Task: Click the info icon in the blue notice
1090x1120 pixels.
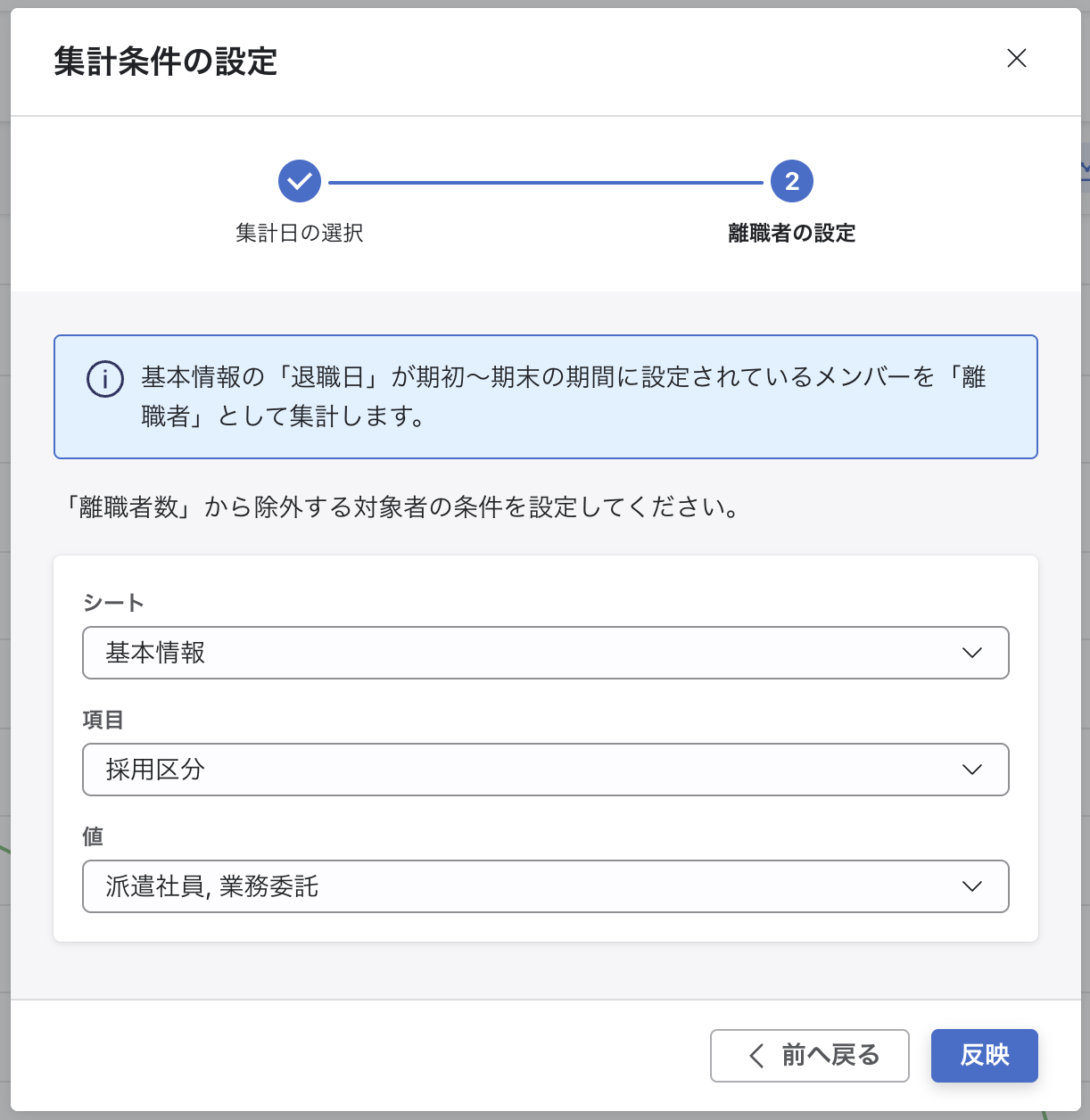Action: click(x=104, y=379)
